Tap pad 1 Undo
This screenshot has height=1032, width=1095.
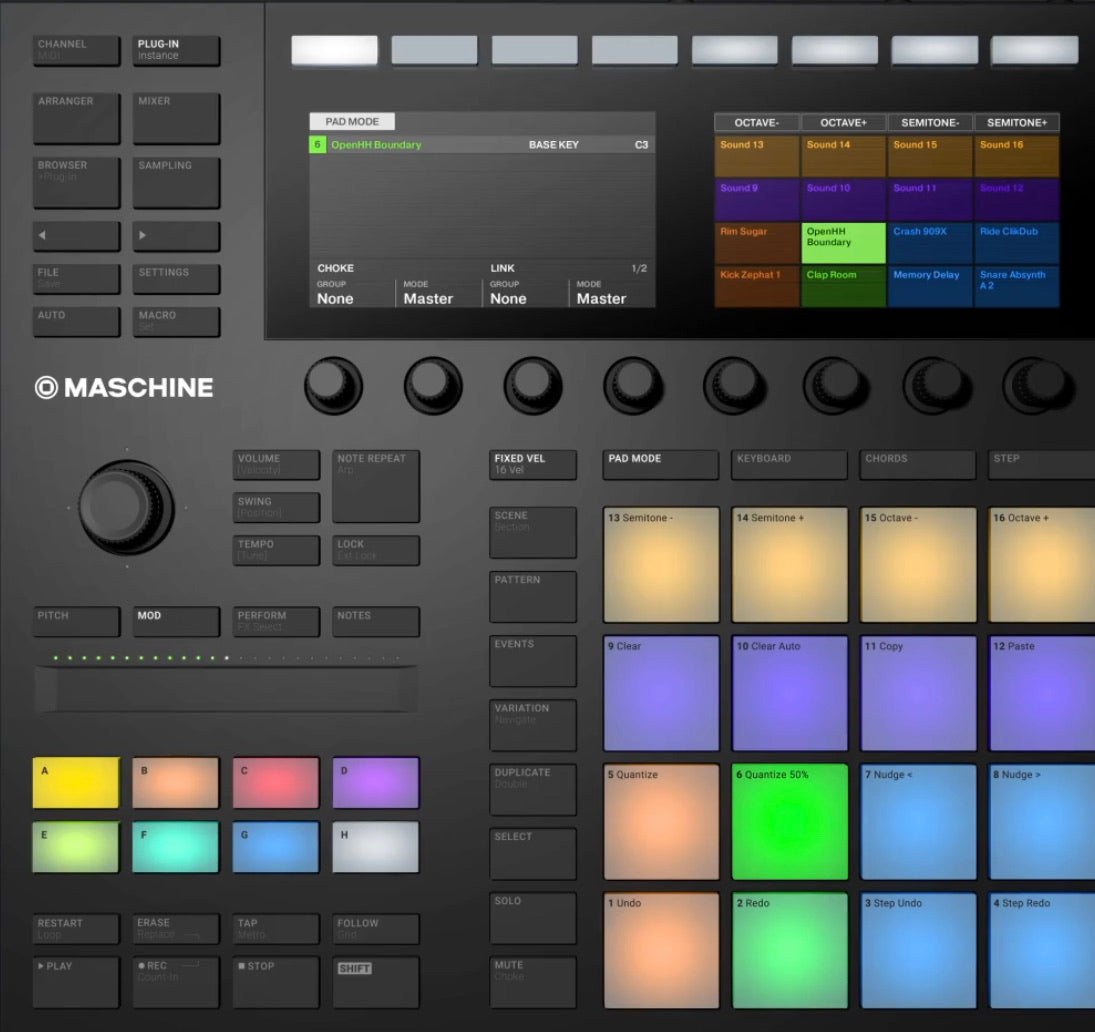[661, 950]
